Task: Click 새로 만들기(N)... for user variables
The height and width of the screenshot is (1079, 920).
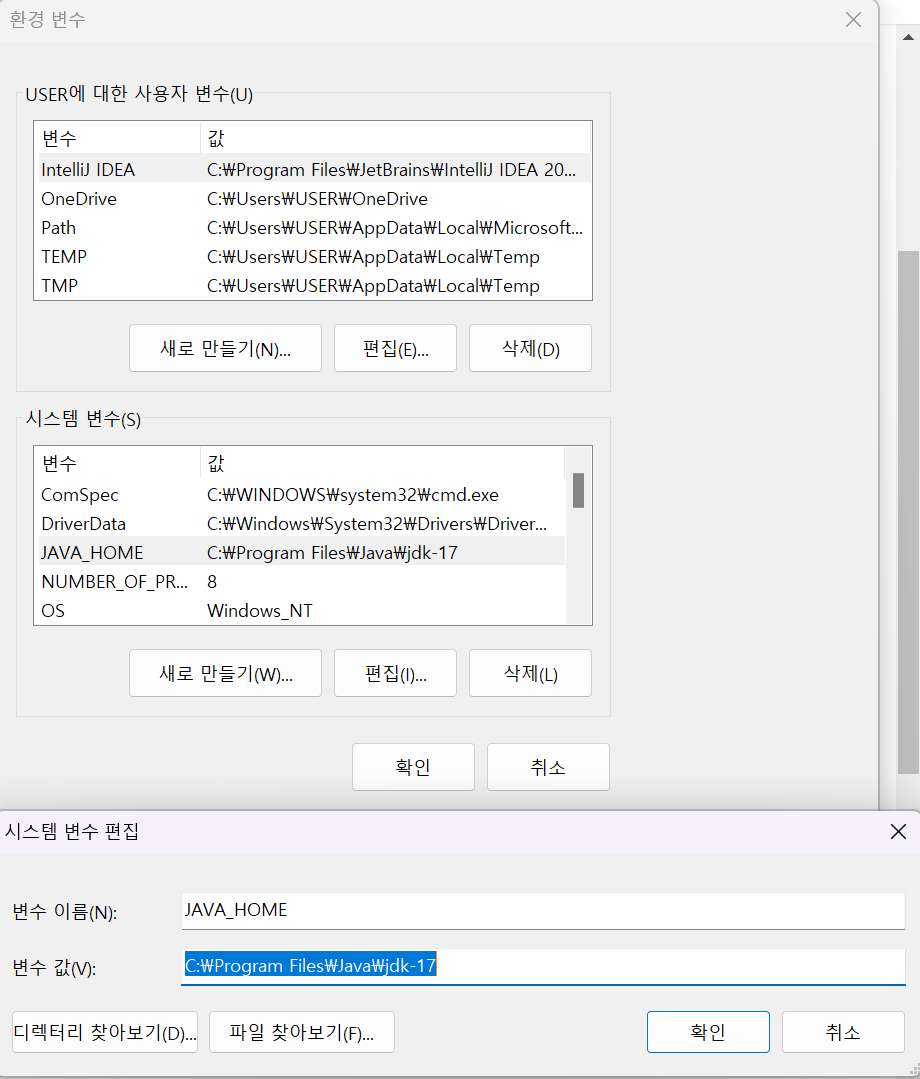Action: click(225, 348)
